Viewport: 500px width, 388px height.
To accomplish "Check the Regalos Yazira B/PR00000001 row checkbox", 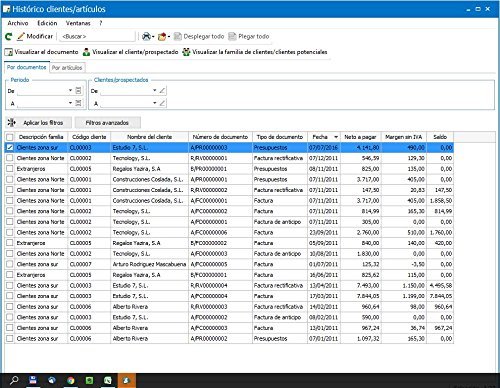I will coord(10,169).
